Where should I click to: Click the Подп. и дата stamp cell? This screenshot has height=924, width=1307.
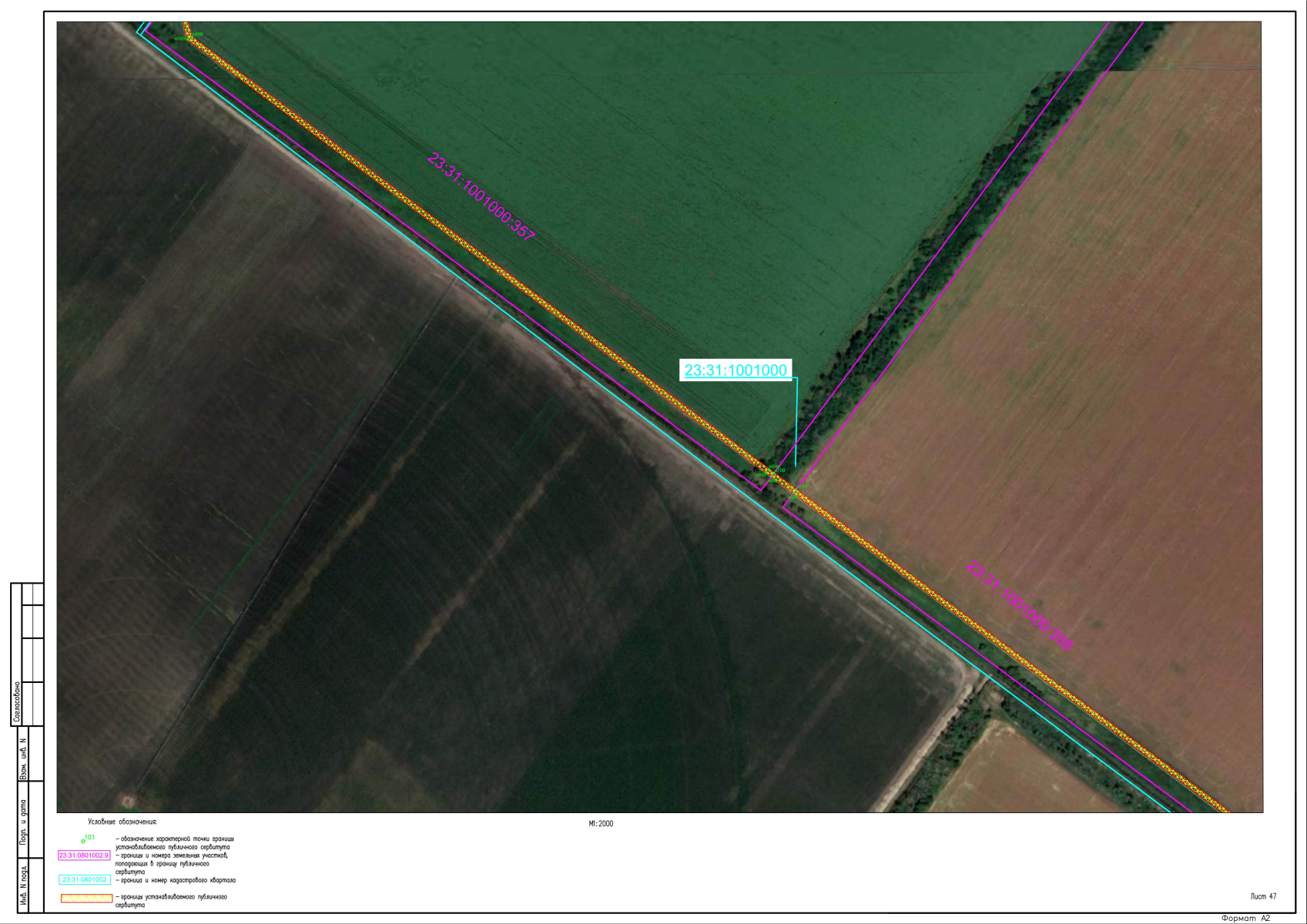pyautogui.click(x=23, y=822)
